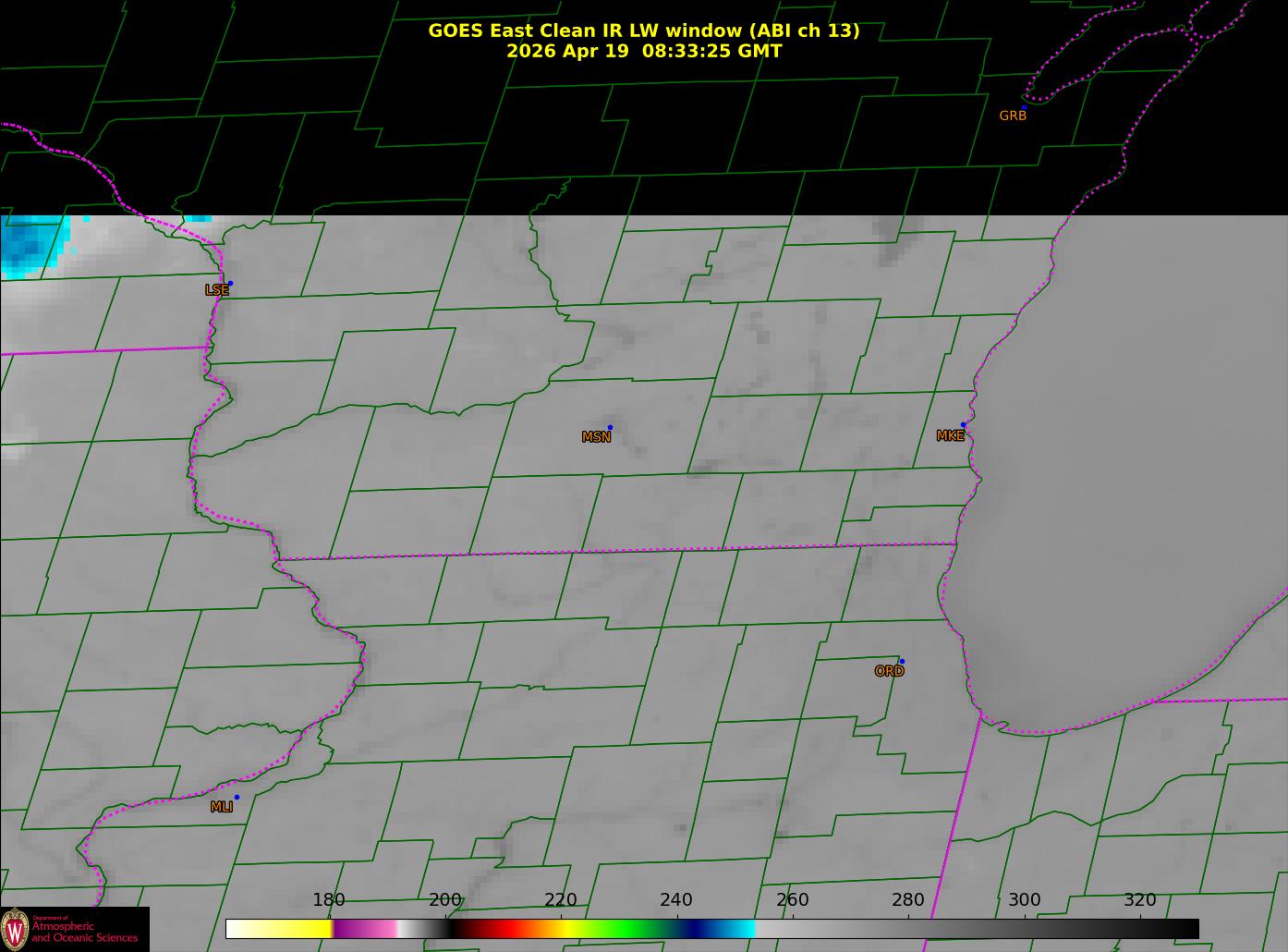Click the 280 colorbar tick label

click(x=908, y=900)
